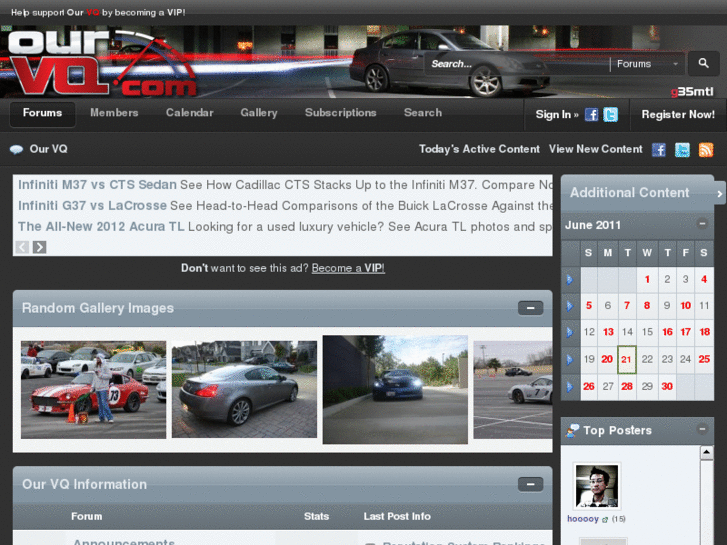Image resolution: width=727 pixels, height=545 pixels.
Task: Click the OurVQ.com logo
Action: pos(102,63)
